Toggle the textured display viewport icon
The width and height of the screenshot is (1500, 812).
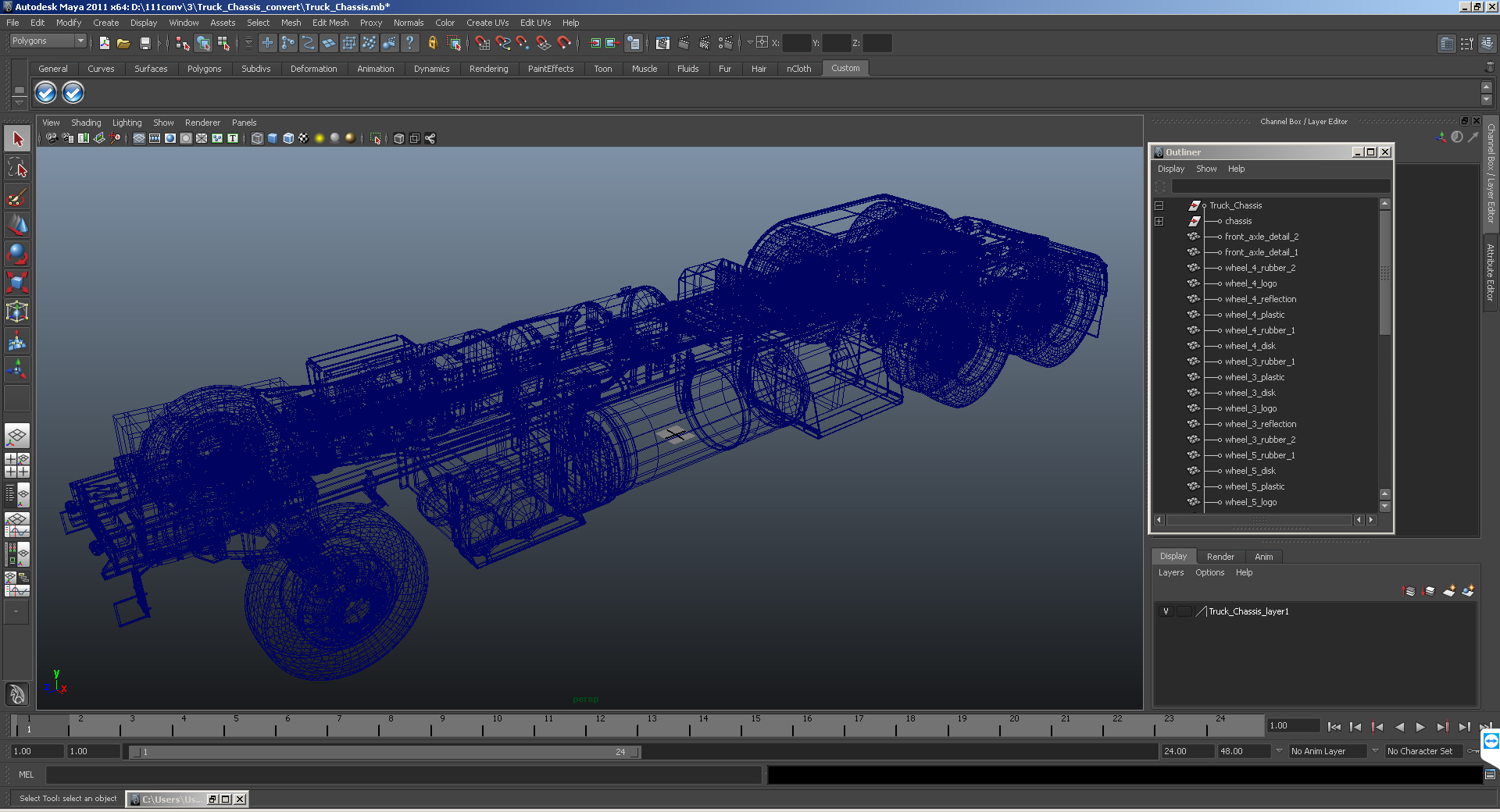(x=303, y=138)
